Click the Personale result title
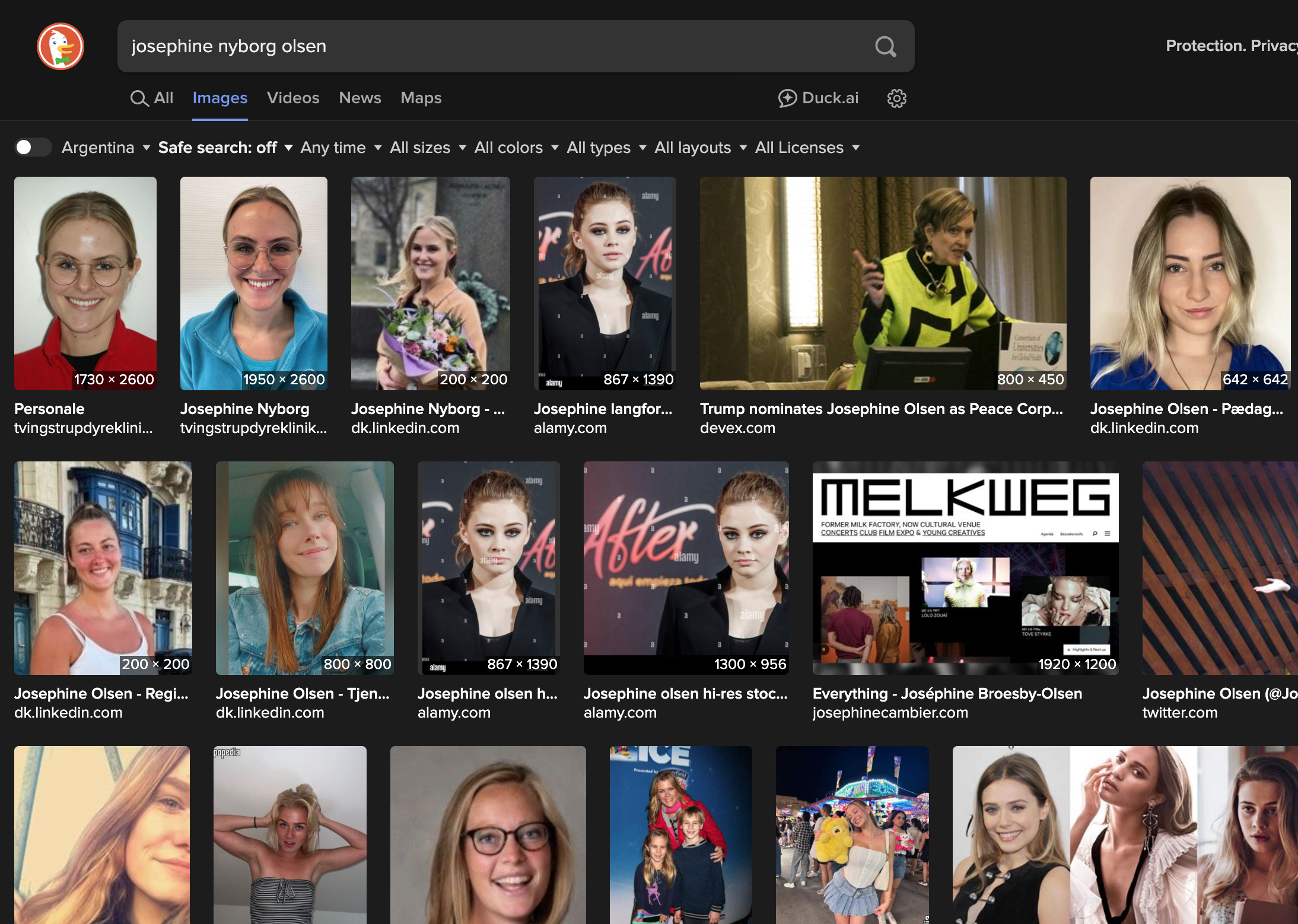1298x924 pixels. click(x=49, y=409)
